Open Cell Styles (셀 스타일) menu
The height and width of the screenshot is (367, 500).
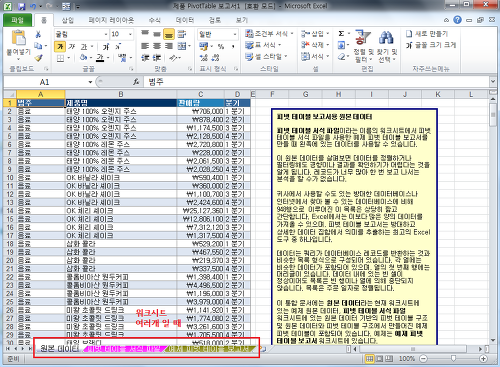pyautogui.click(x=266, y=57)
